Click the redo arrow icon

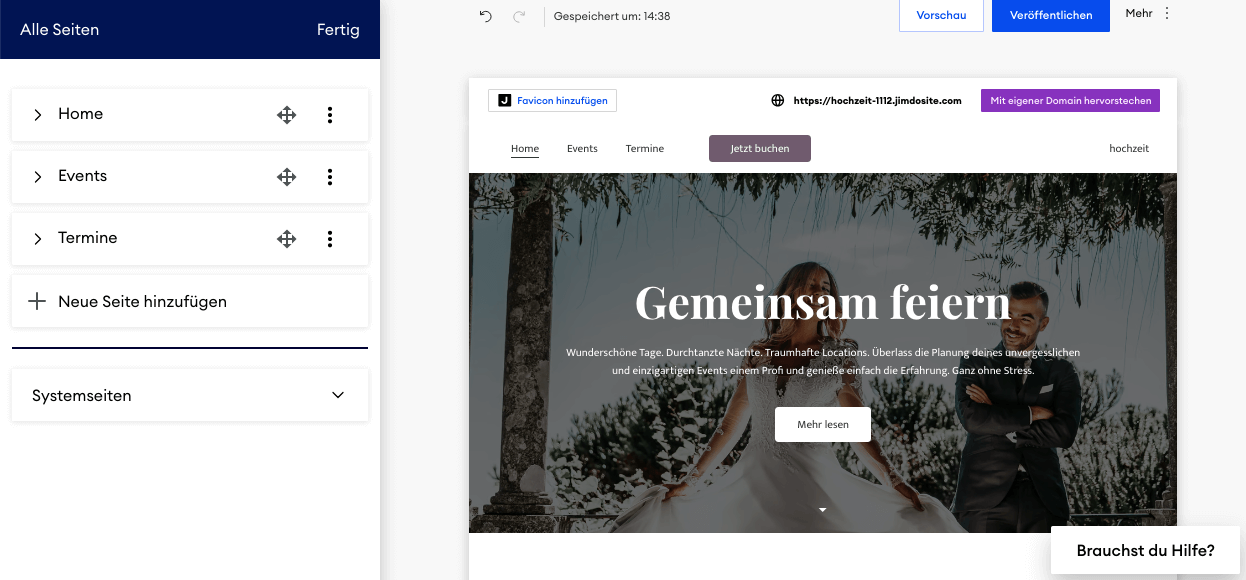click(x=519, y=16)
